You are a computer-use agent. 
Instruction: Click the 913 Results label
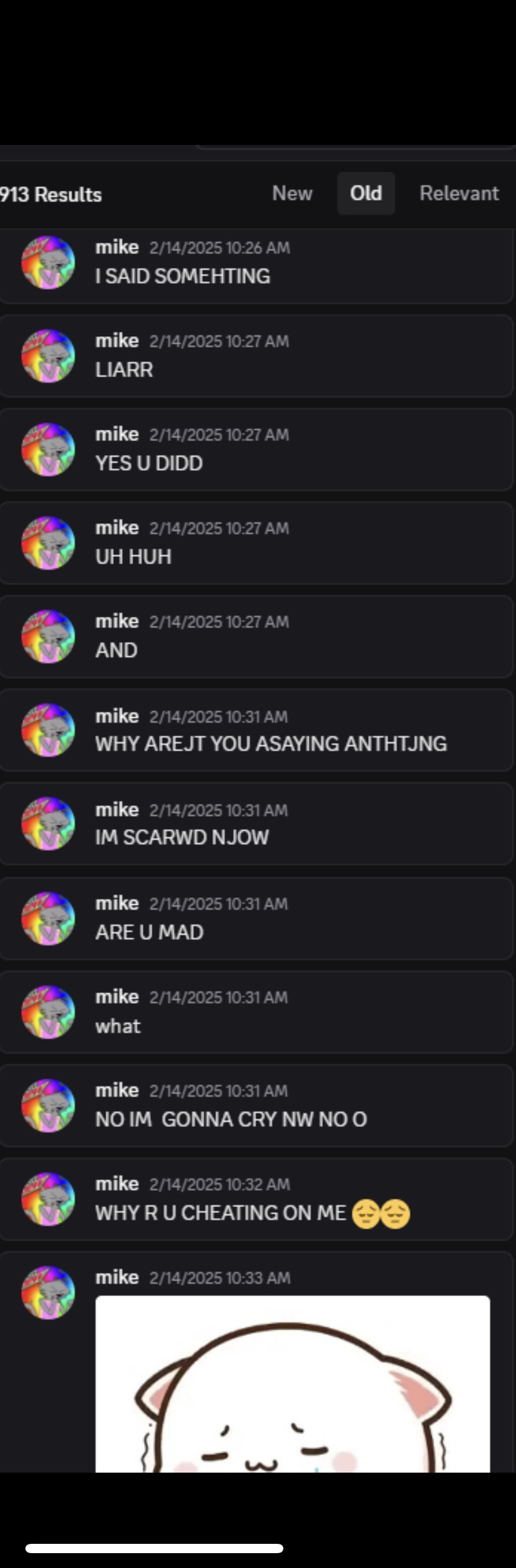(51, 194)
